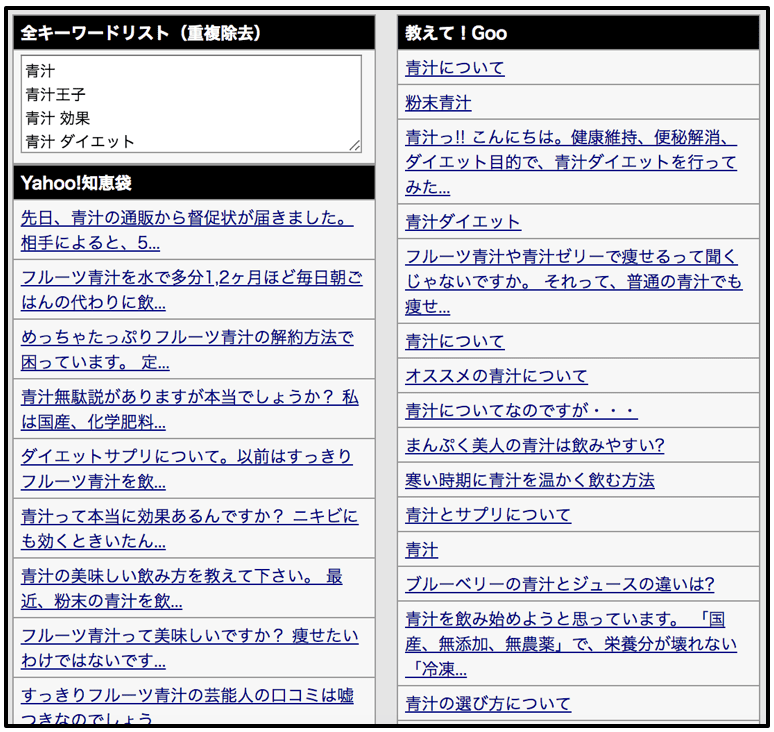Open the オススメの青汁について link

pyautogui.click(x=497, y=376)
